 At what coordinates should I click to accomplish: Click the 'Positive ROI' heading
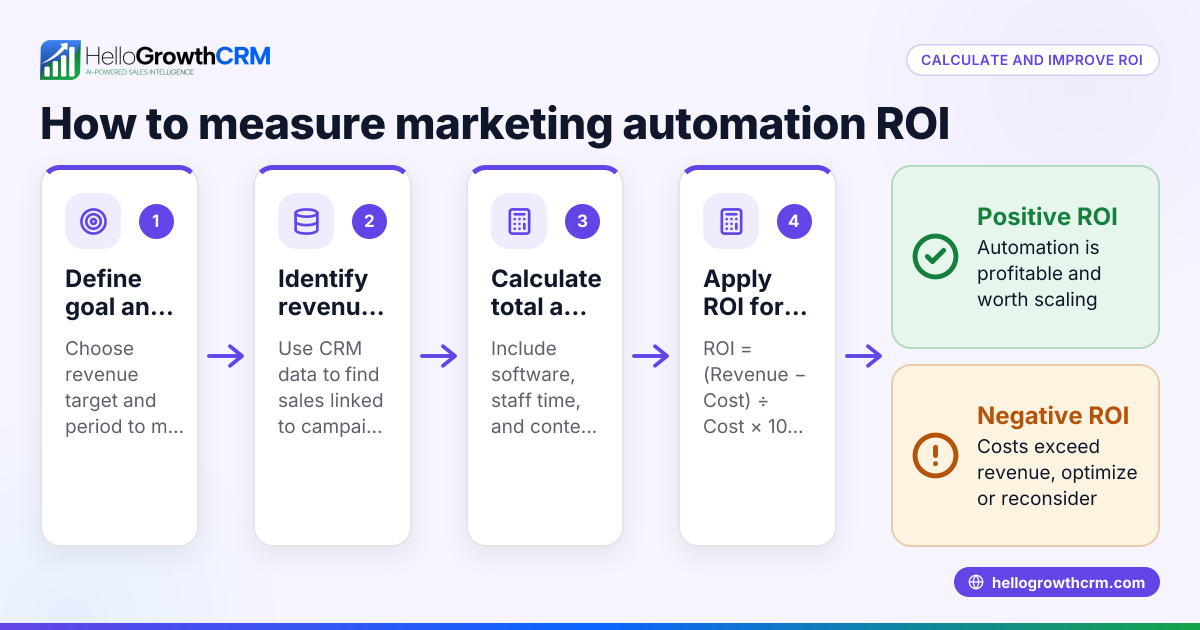coord(1047,217)
